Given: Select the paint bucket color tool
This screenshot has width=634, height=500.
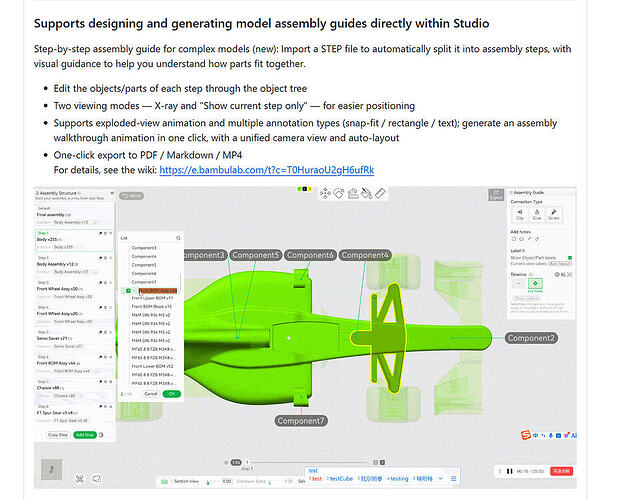Looking at the screenshot, I should click(366, 194).
